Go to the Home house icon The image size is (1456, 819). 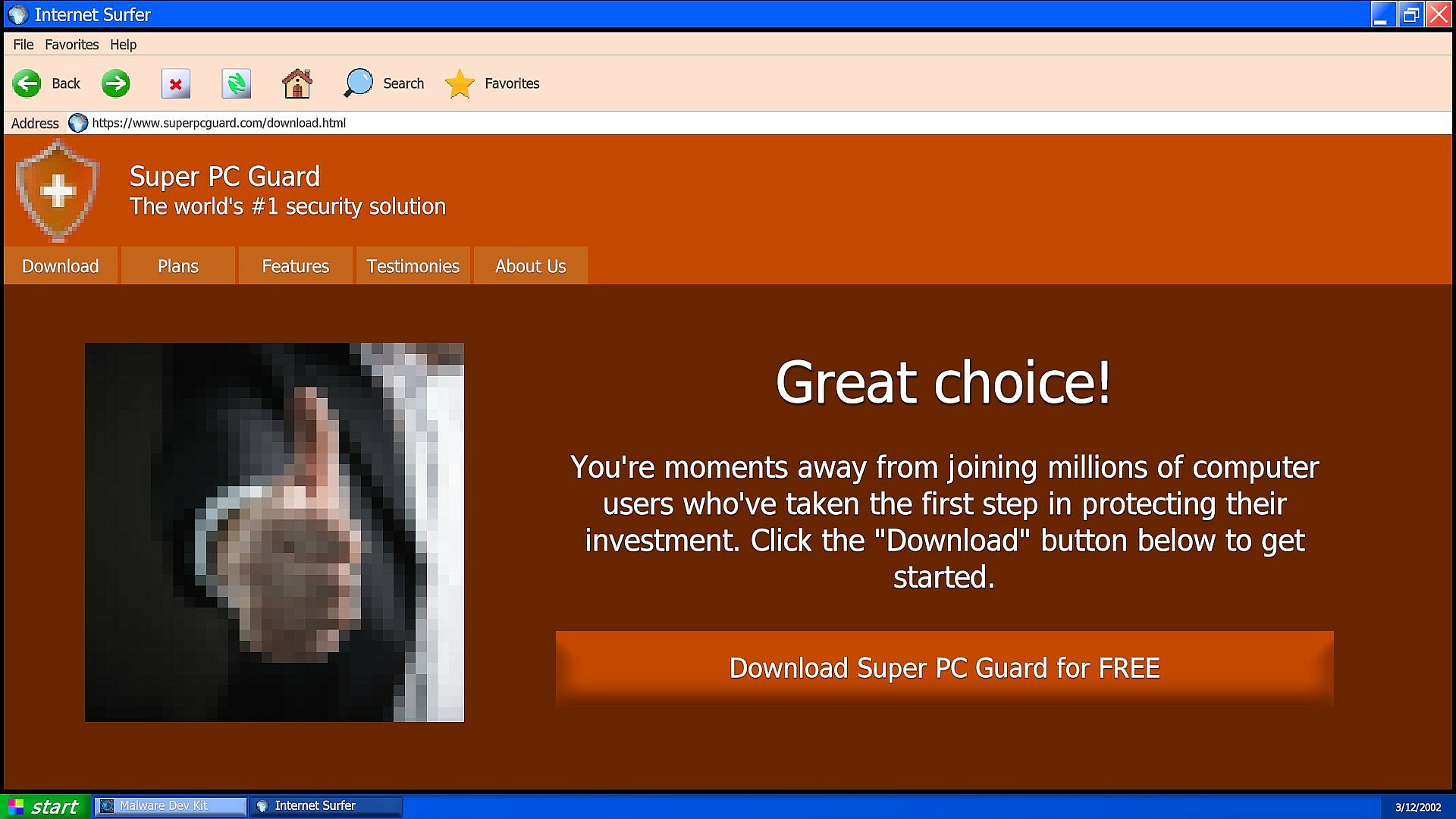pos(297,83)
